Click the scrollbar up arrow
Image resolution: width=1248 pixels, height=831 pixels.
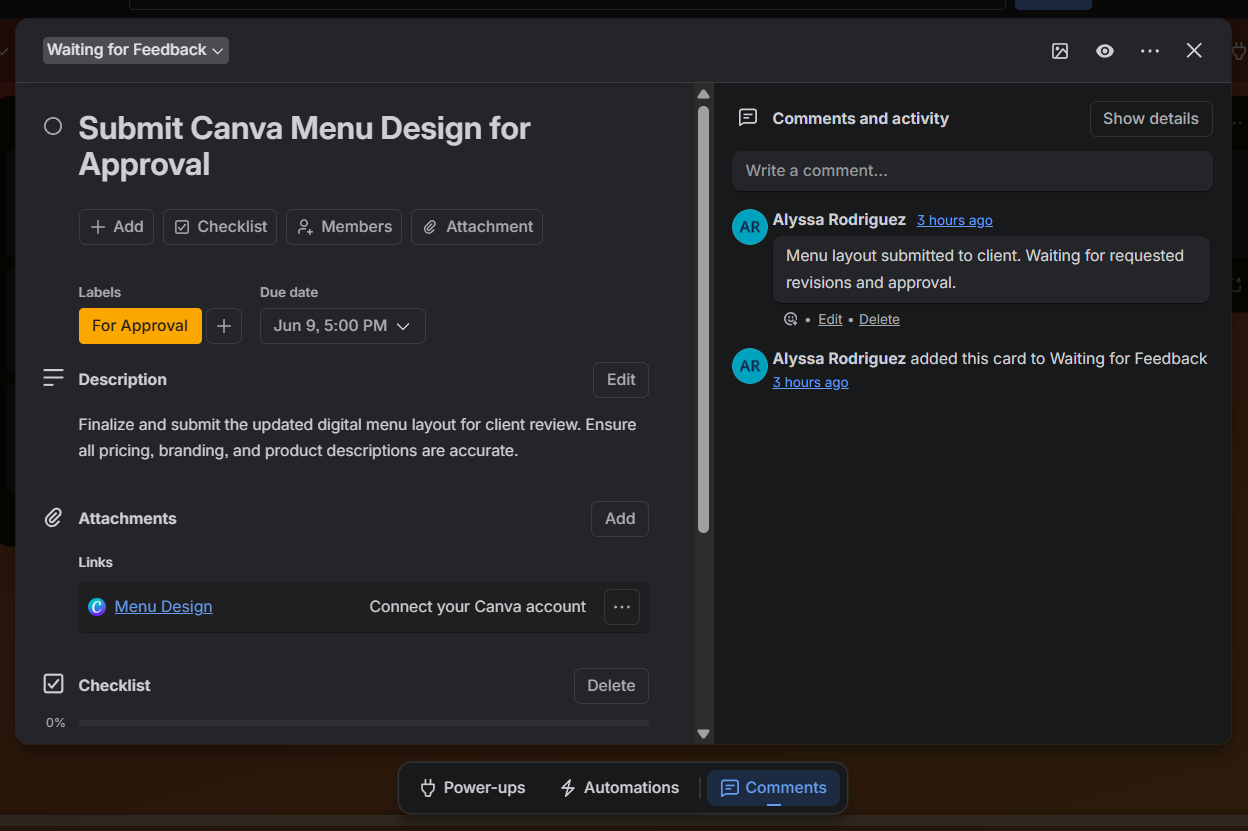click(703, 94)
